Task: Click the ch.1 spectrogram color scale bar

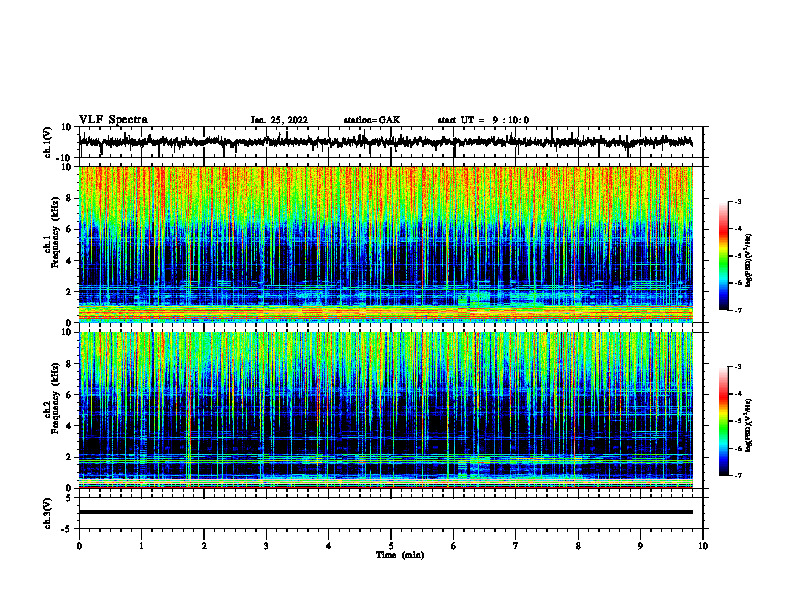Action: (724, 256)
